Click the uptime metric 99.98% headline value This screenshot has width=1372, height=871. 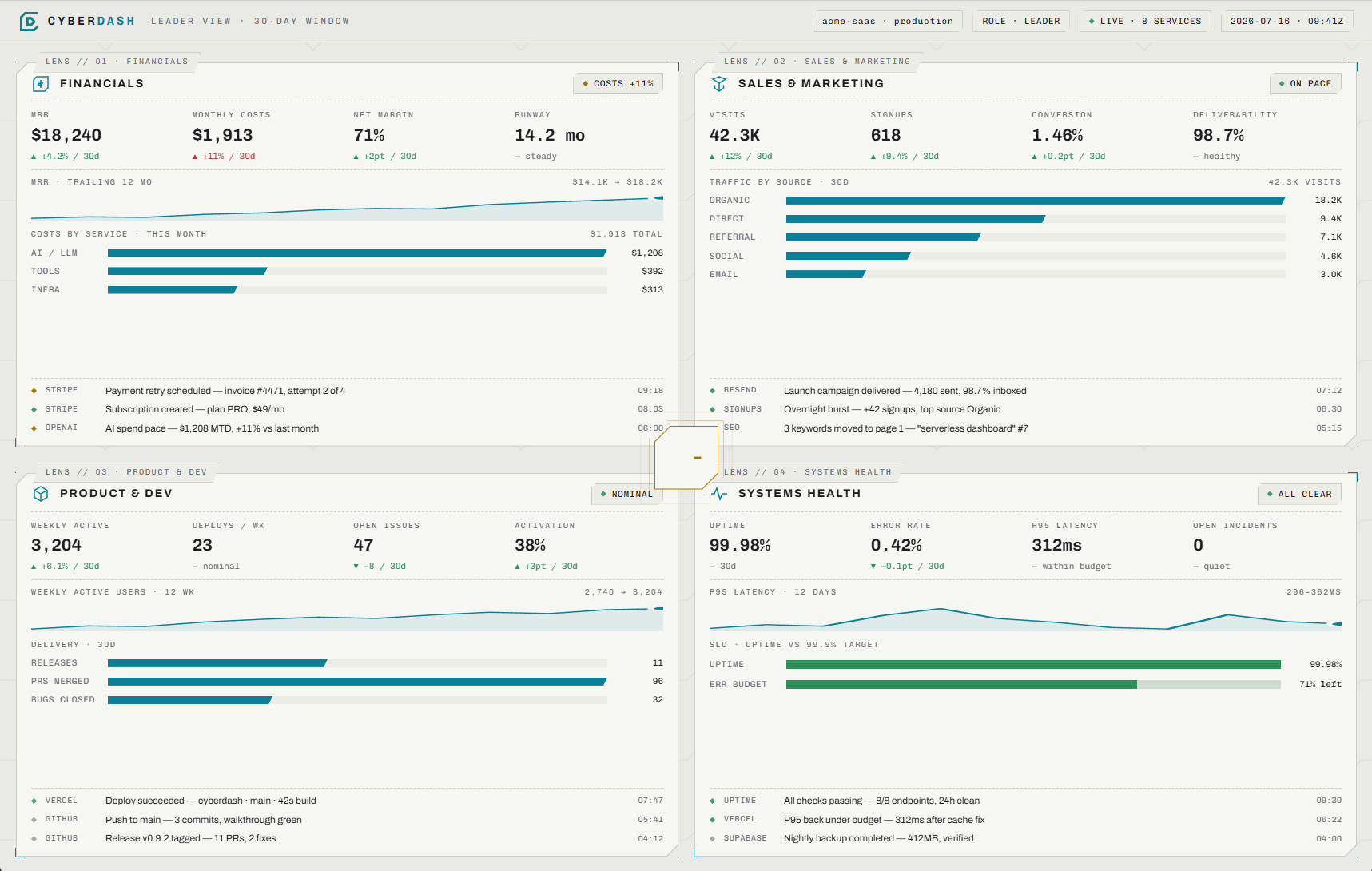click(x=740, y=546)
